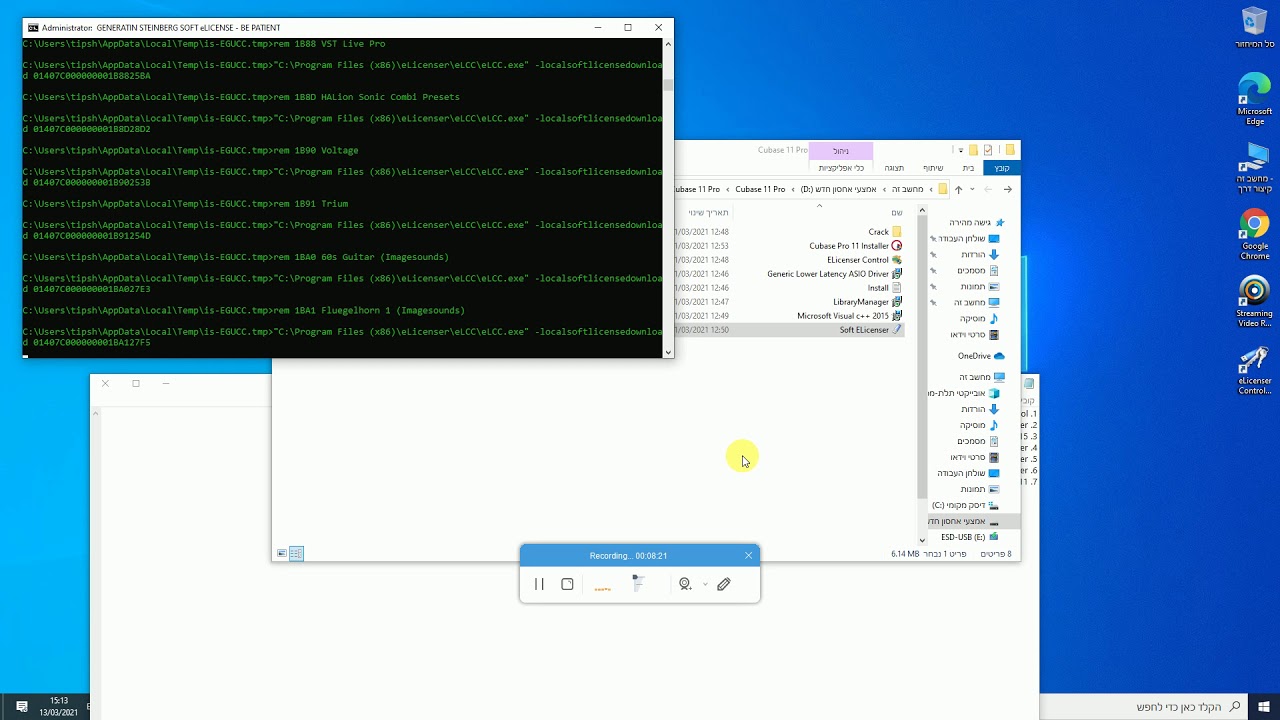The width and height of the screenshot is (1280, 720).
Task: Expand the chevron after the D: drive breadcrumb
Action: click(792, 189)
